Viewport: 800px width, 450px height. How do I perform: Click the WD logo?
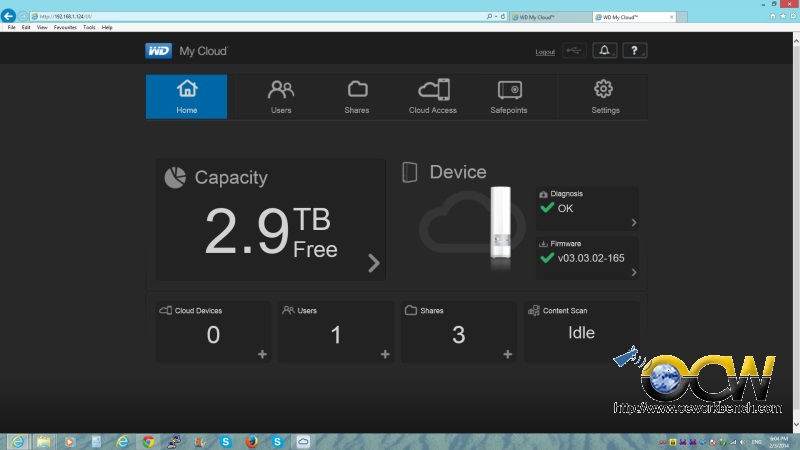tap(159, 51)
